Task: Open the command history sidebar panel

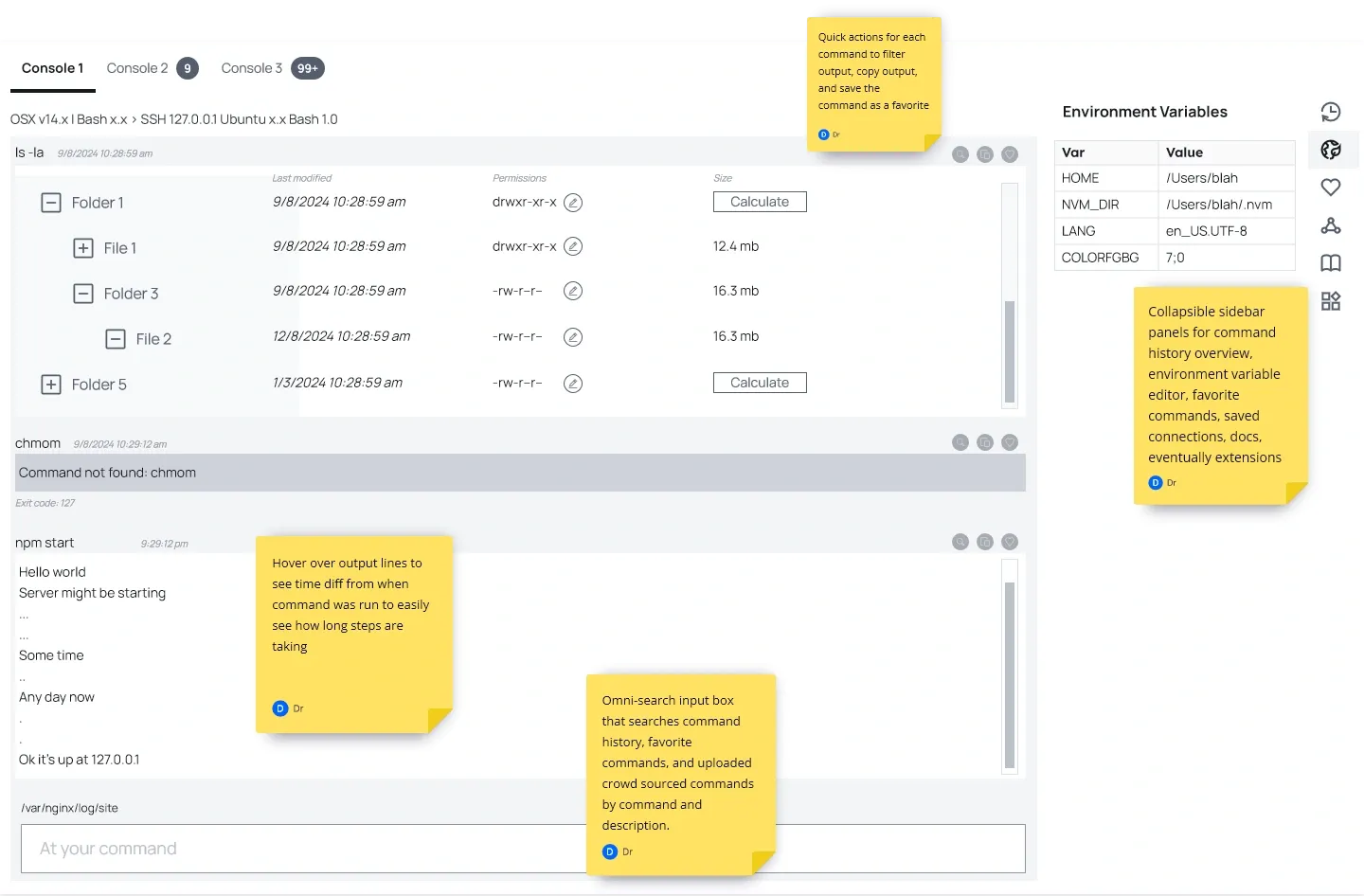Action: coord(1331,112)
